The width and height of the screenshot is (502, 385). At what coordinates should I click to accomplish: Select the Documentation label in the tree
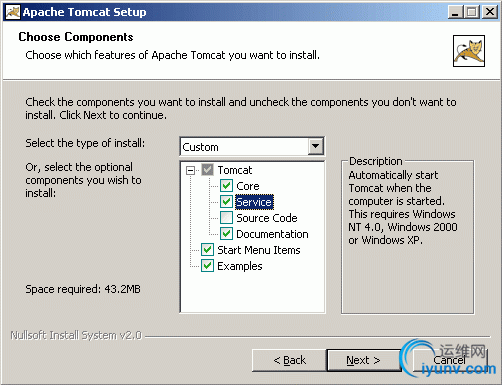click(272, 234)
